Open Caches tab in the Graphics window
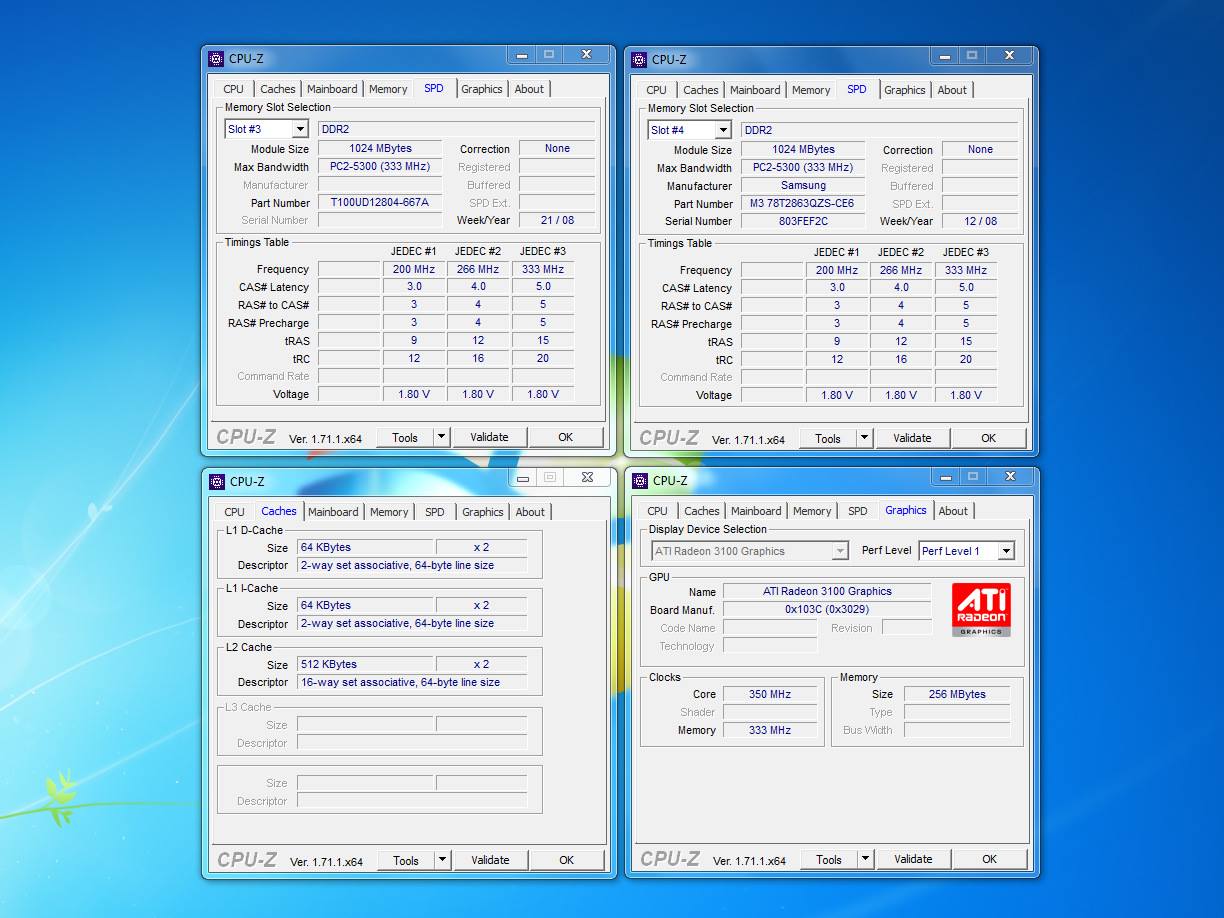The height and width of the screenshot is (918, 1224). coord(702,511)
